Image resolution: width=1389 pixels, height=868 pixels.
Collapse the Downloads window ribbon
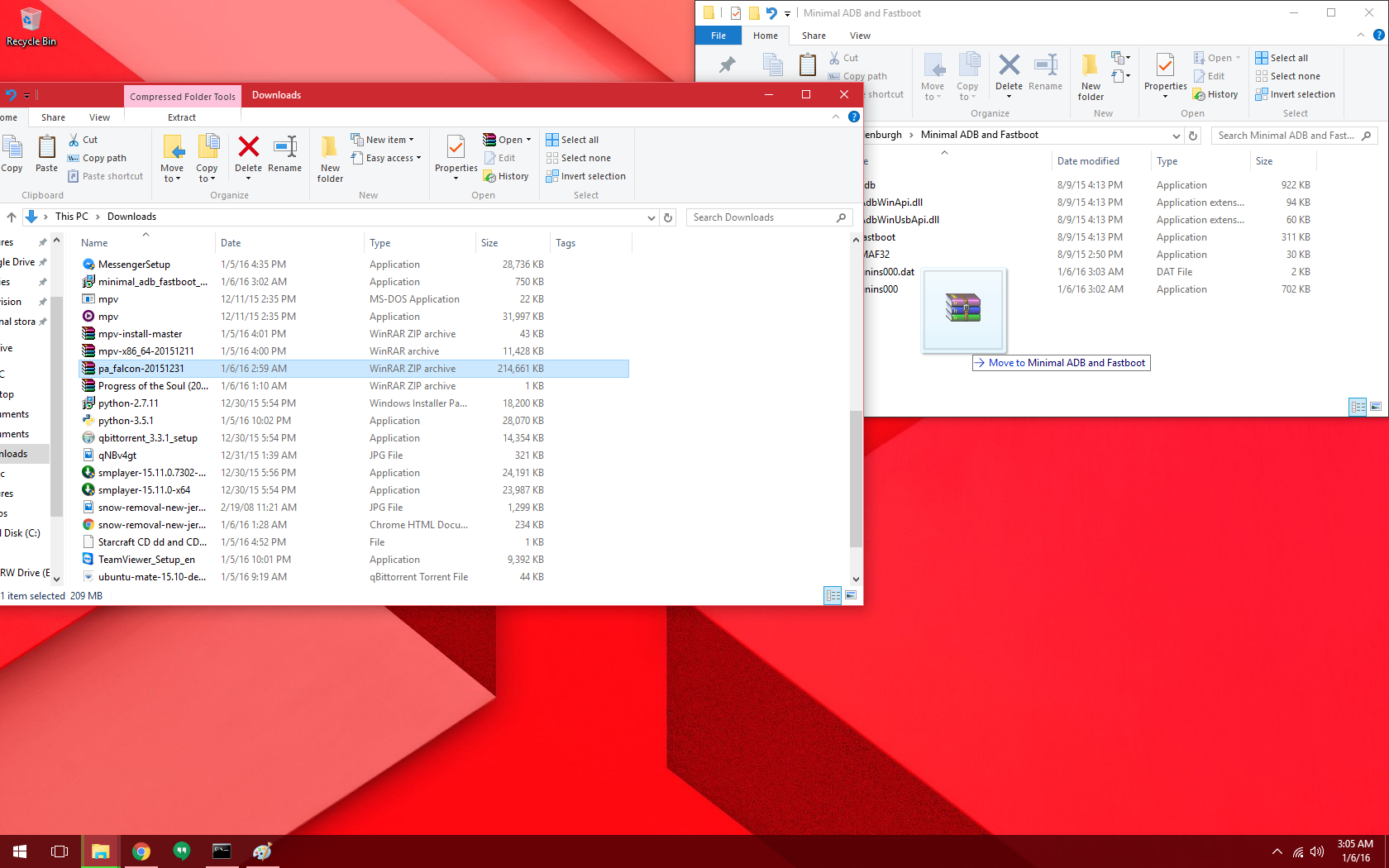point(836,117)
